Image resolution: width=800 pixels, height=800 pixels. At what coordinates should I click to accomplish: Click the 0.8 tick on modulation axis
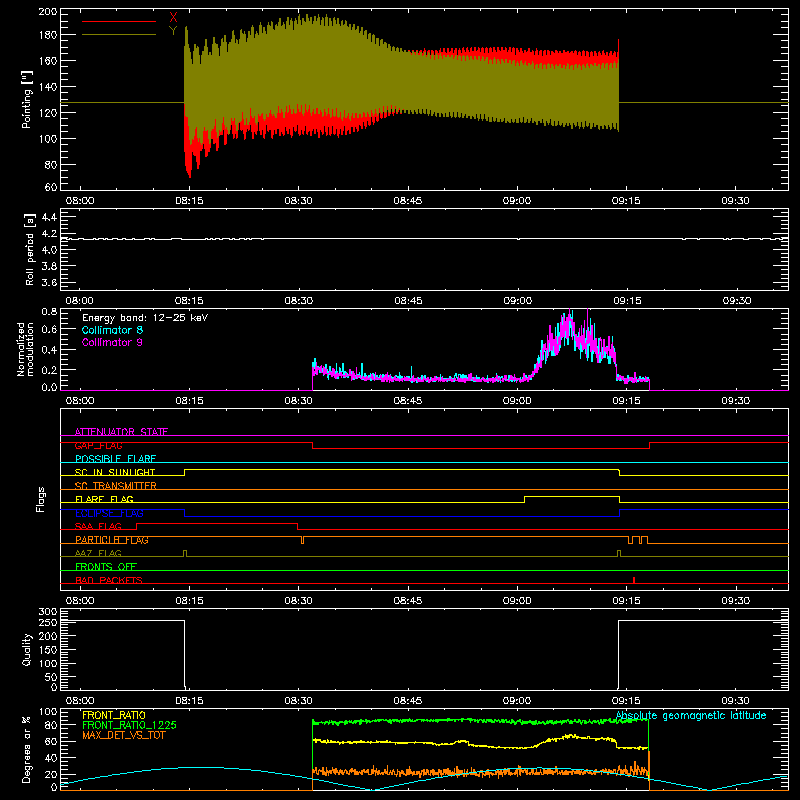pyautogui.click(x=49, y=311)
